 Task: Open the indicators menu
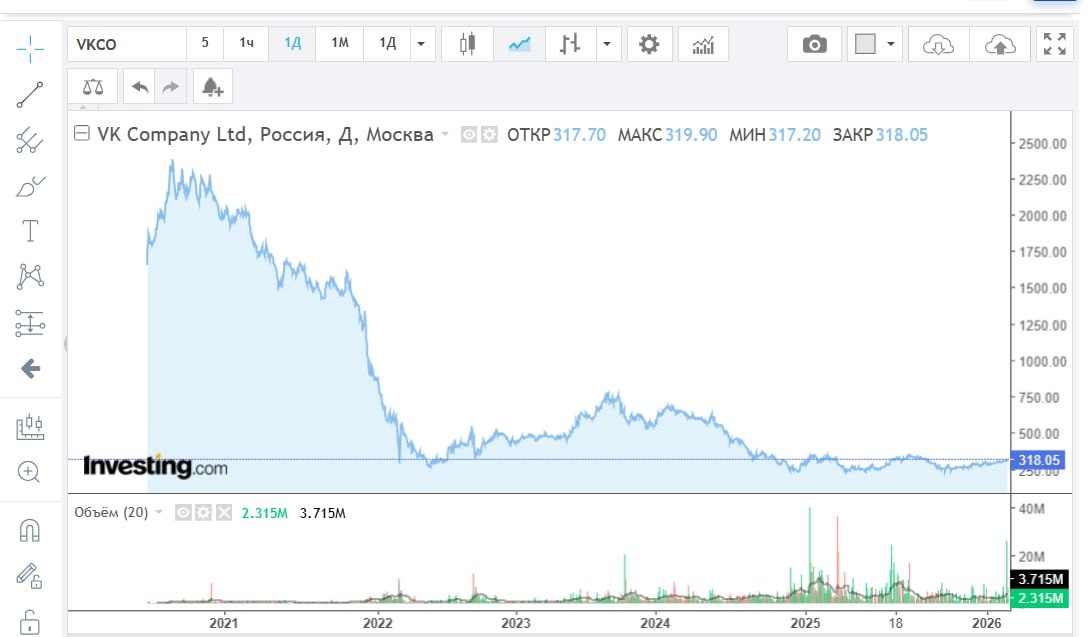(703, 45)
